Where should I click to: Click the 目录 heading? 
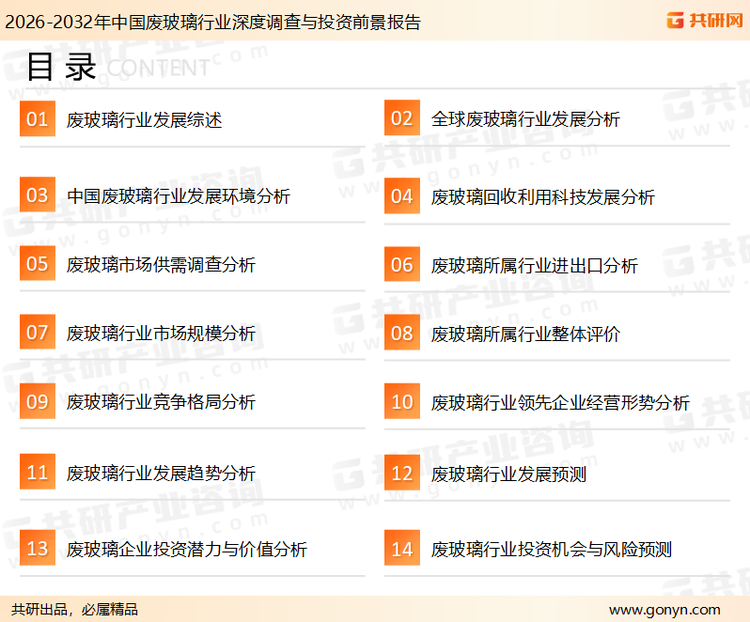[61, 67]
